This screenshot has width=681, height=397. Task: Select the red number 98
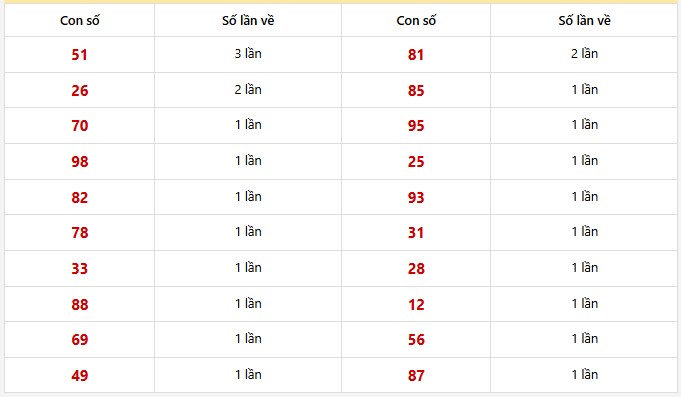coord(79,162)
